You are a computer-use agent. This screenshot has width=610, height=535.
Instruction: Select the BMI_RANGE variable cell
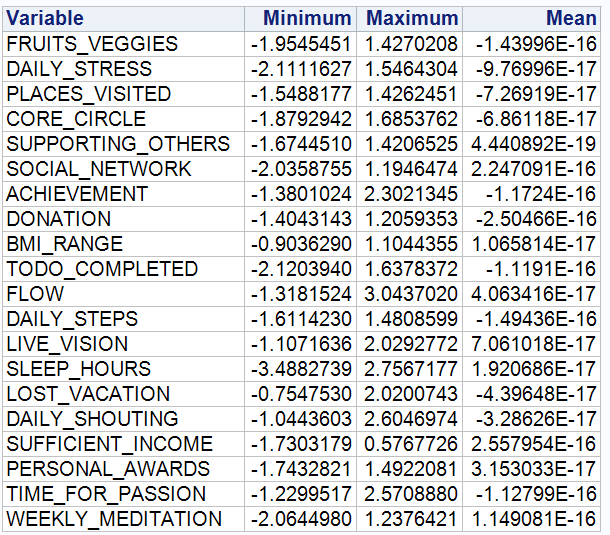[123, 244]
